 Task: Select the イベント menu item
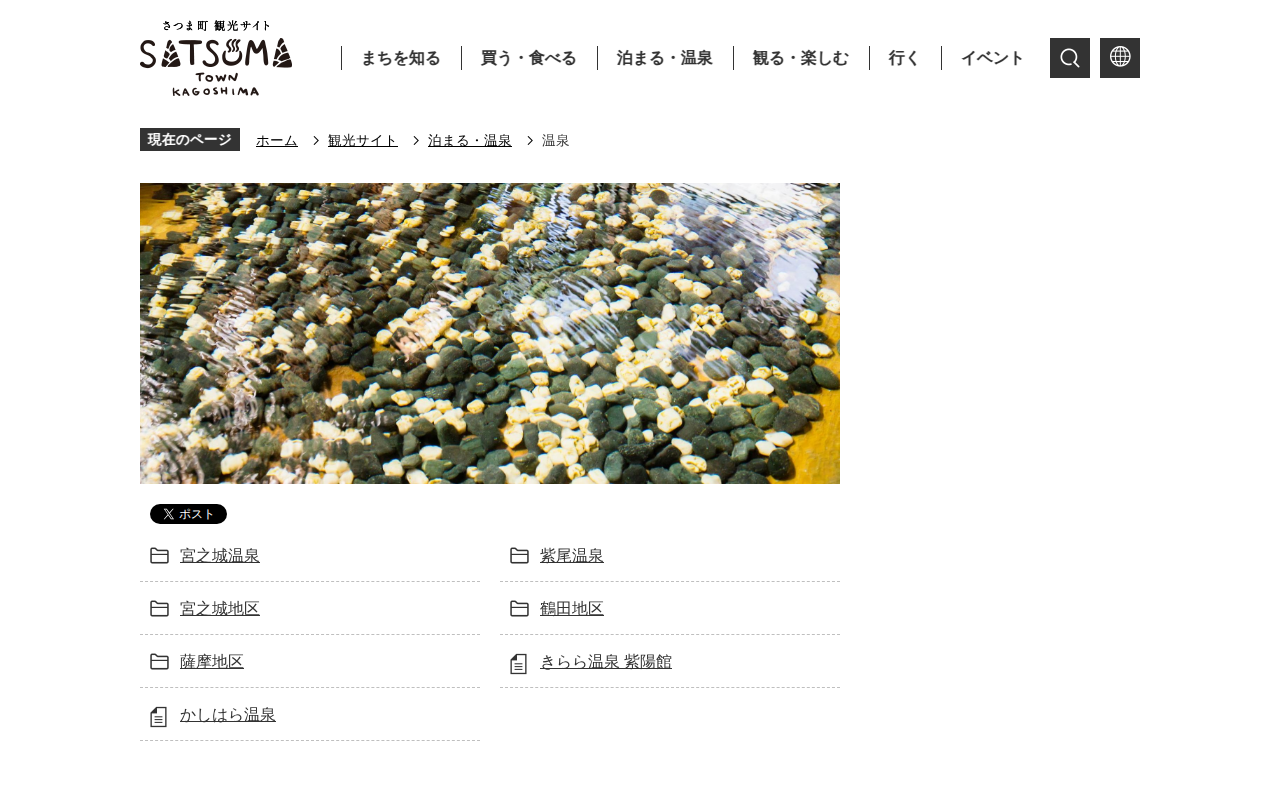click(x=993, y=58)
